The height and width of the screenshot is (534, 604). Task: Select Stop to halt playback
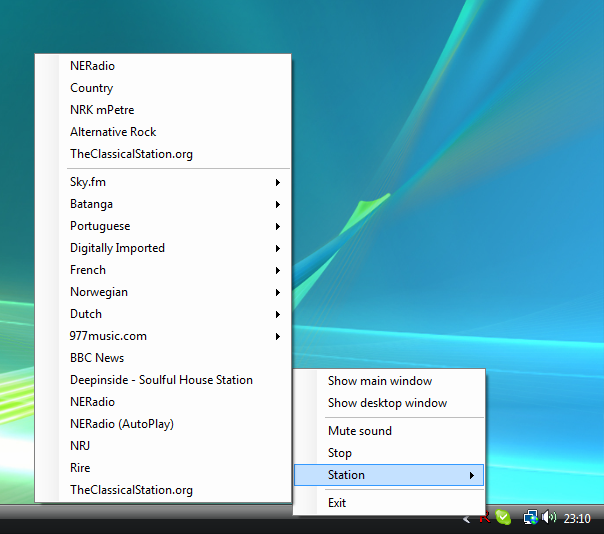click(x=389, y=453)
